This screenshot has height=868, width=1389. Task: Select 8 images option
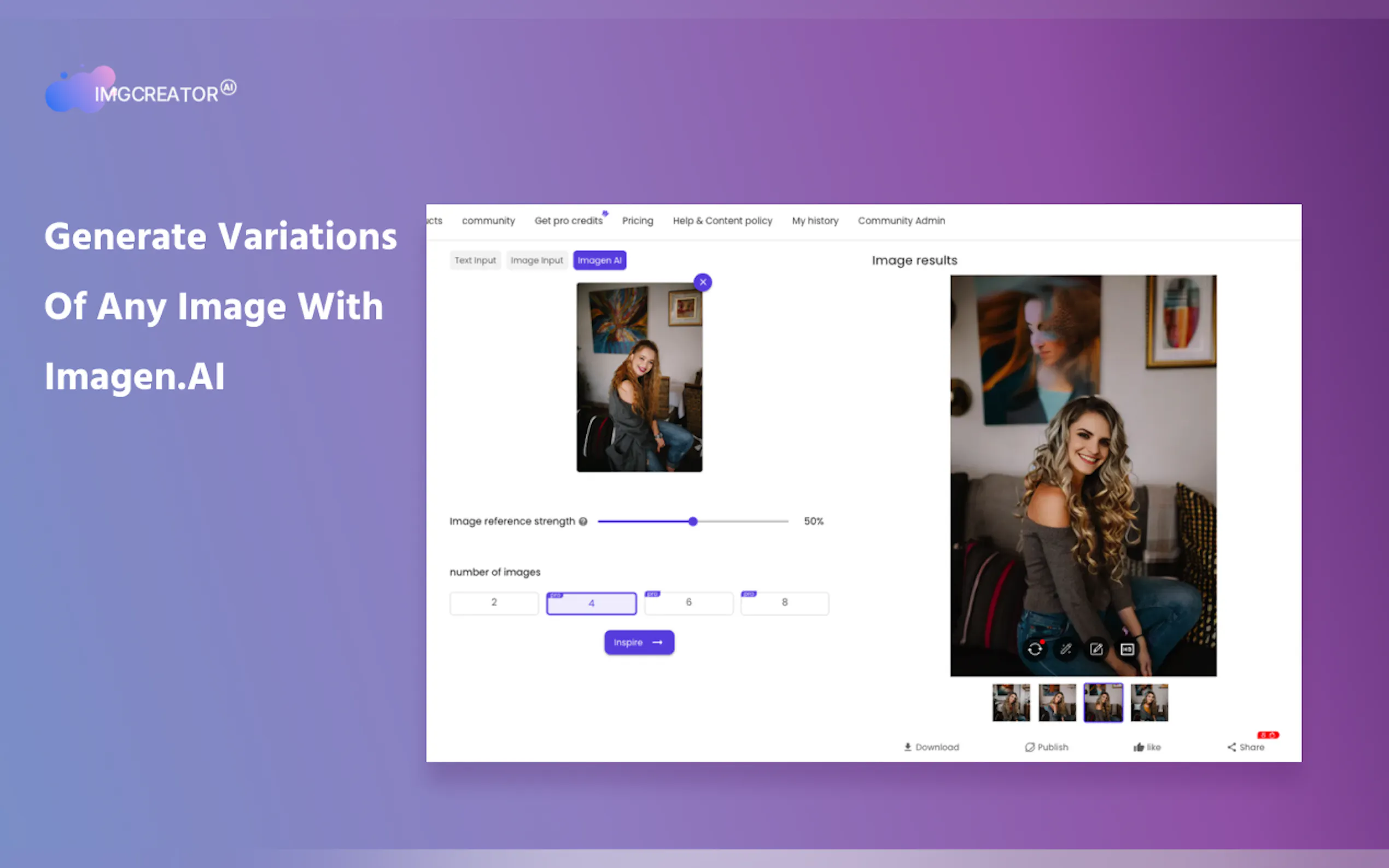click(784, 603)
